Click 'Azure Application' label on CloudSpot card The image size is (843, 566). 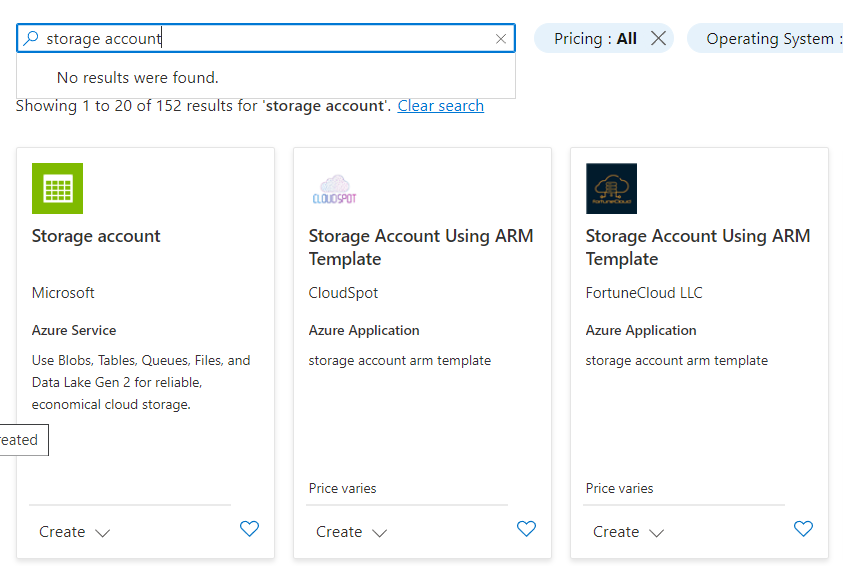coord(364,330)
